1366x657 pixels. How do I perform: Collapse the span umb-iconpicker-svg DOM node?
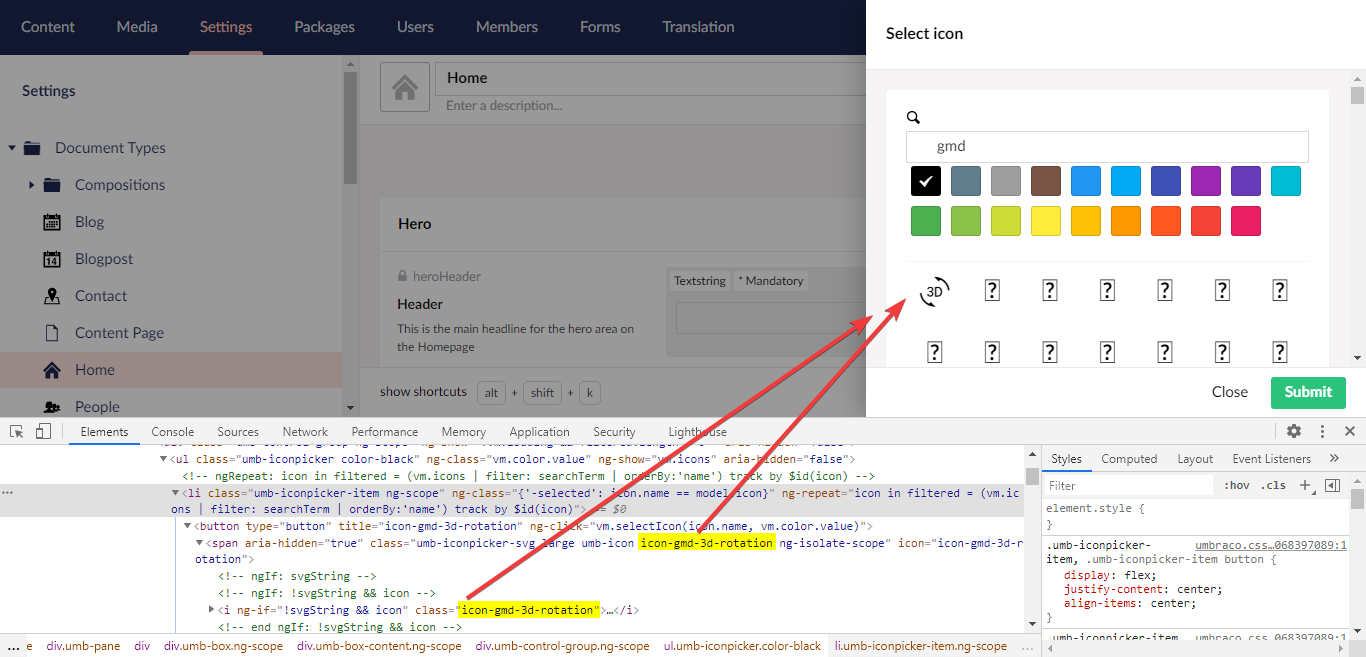[x=199, y=543]
